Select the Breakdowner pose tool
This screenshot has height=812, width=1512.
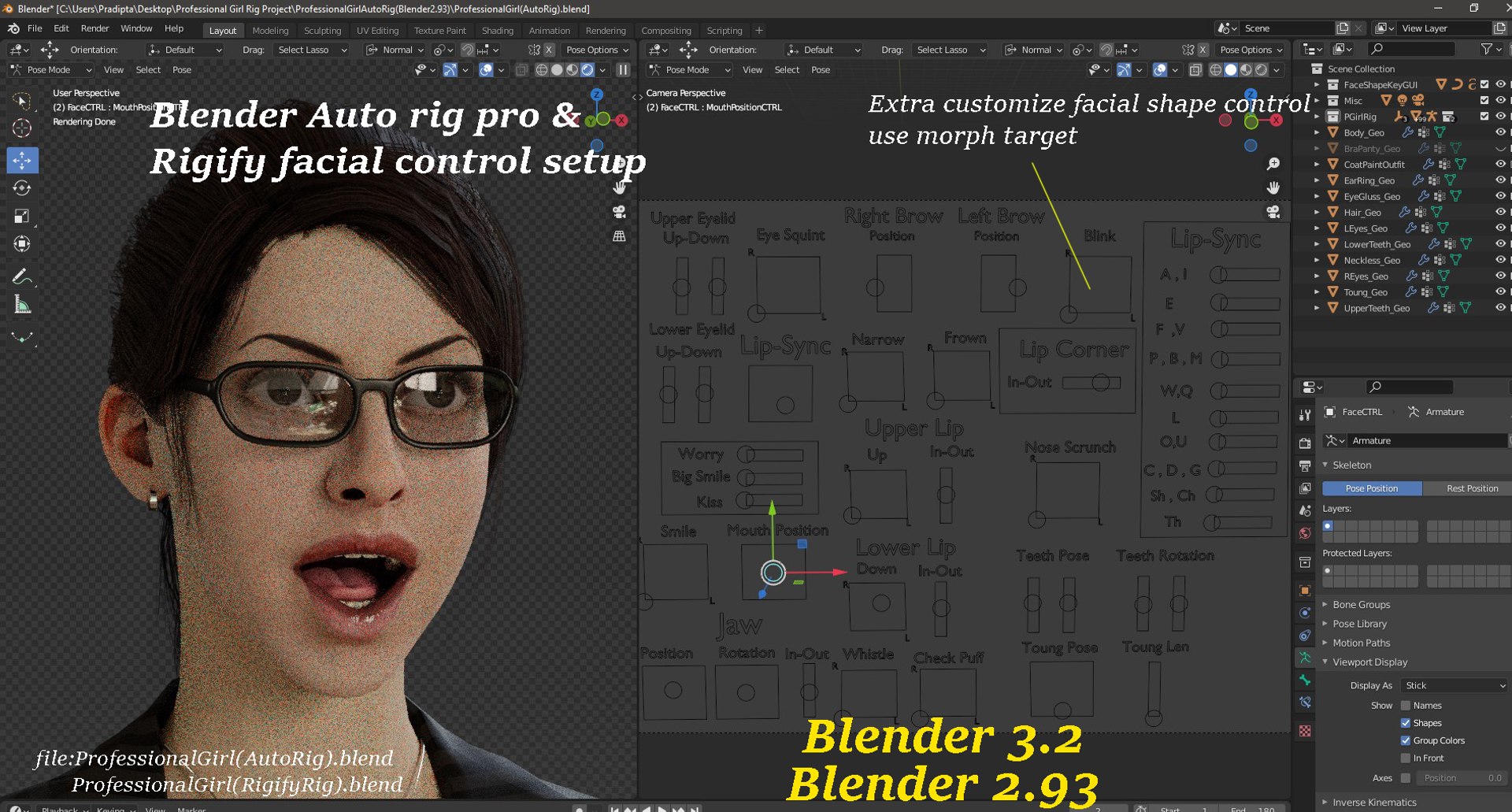(x=22, y=337)
